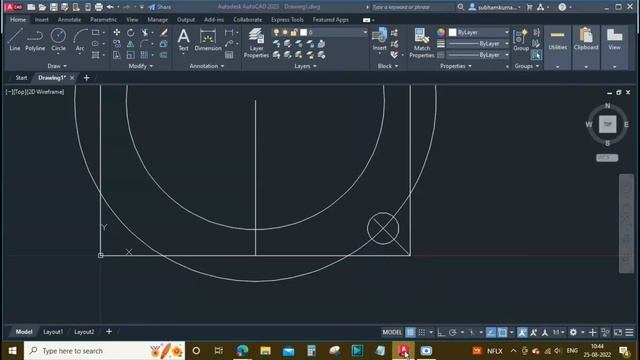Toggle ortho mode in status bar
This screenshot has width=640, height=360.
tap(441, 332)
